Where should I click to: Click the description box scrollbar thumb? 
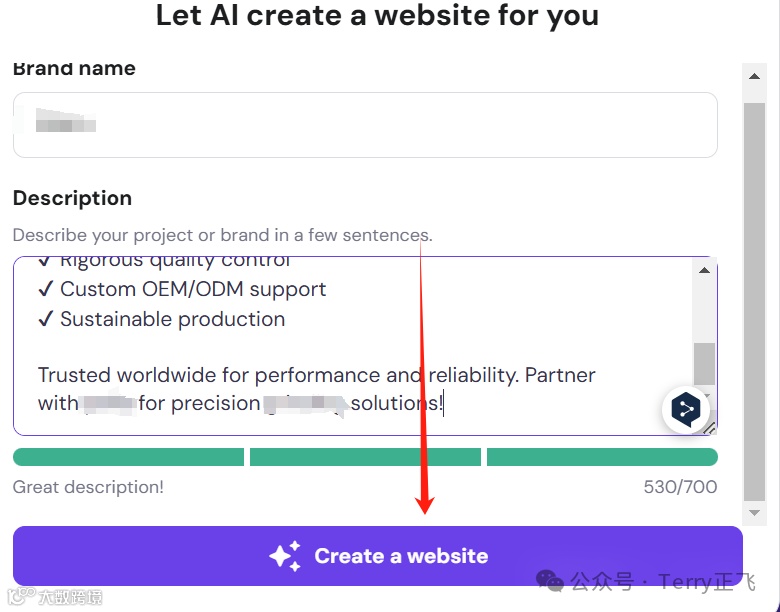pos(705,363)
